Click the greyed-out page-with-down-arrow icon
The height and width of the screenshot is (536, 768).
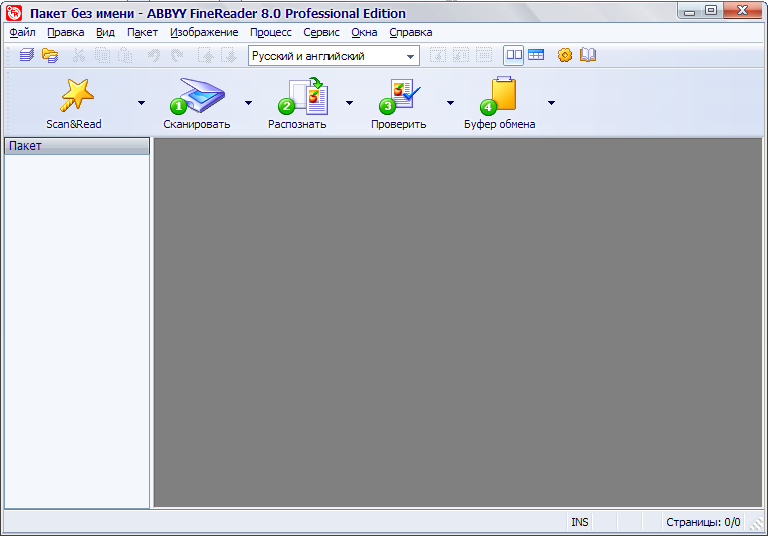(x=229, y=55)
